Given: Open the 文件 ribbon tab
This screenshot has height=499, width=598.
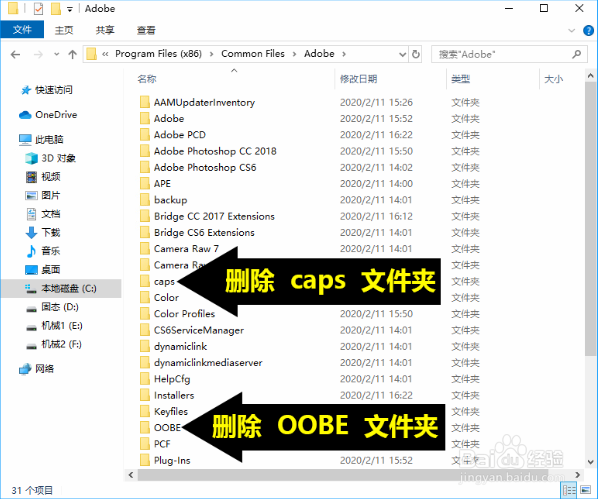Looking at the screenshot, I should [22, 30].
